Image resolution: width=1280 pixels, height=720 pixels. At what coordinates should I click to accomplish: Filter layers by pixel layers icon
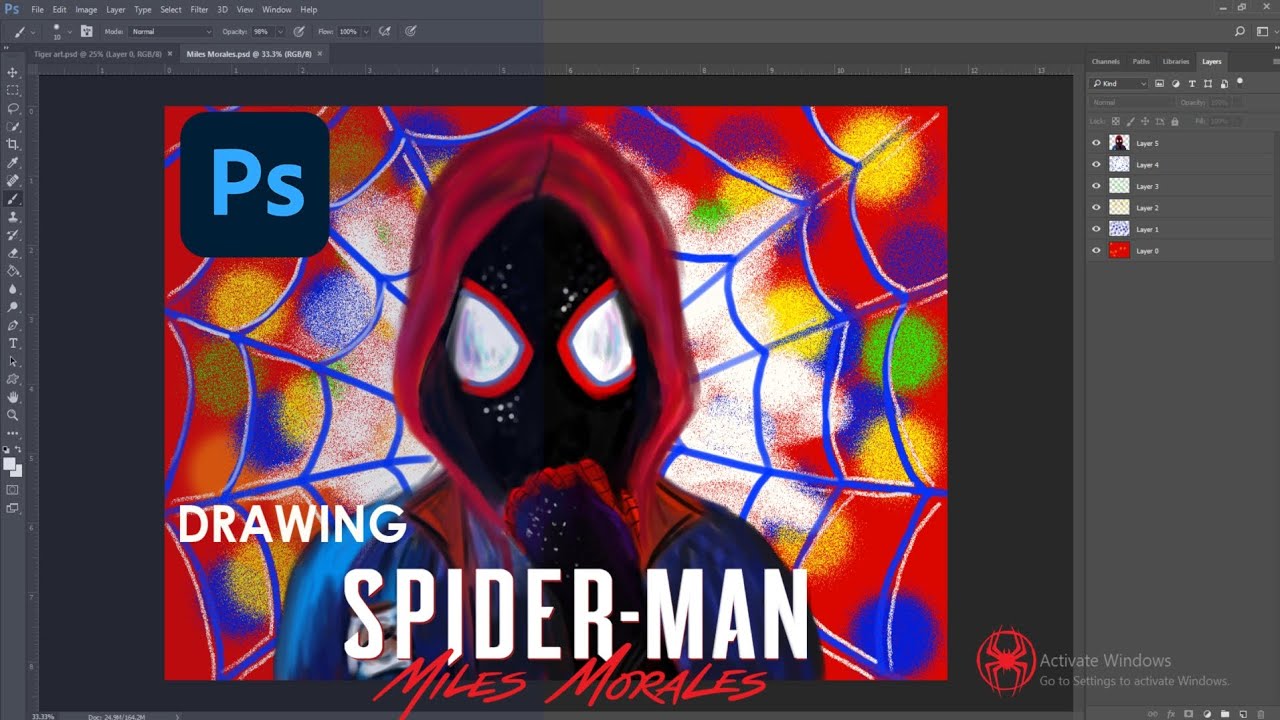pos(1160,84)
